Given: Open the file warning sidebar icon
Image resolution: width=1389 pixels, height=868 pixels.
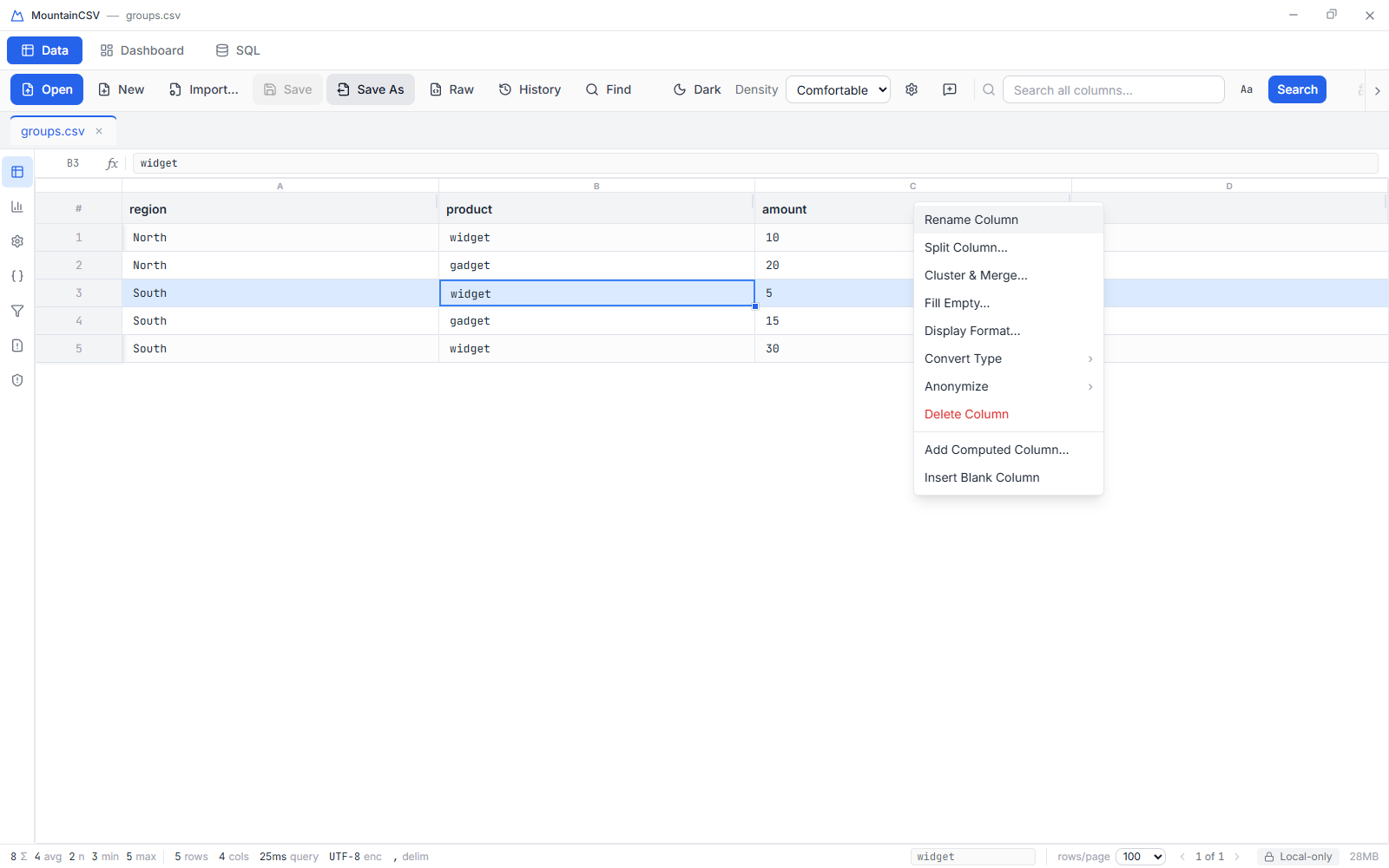Looking at the screenshot, I should pos(17,345).
